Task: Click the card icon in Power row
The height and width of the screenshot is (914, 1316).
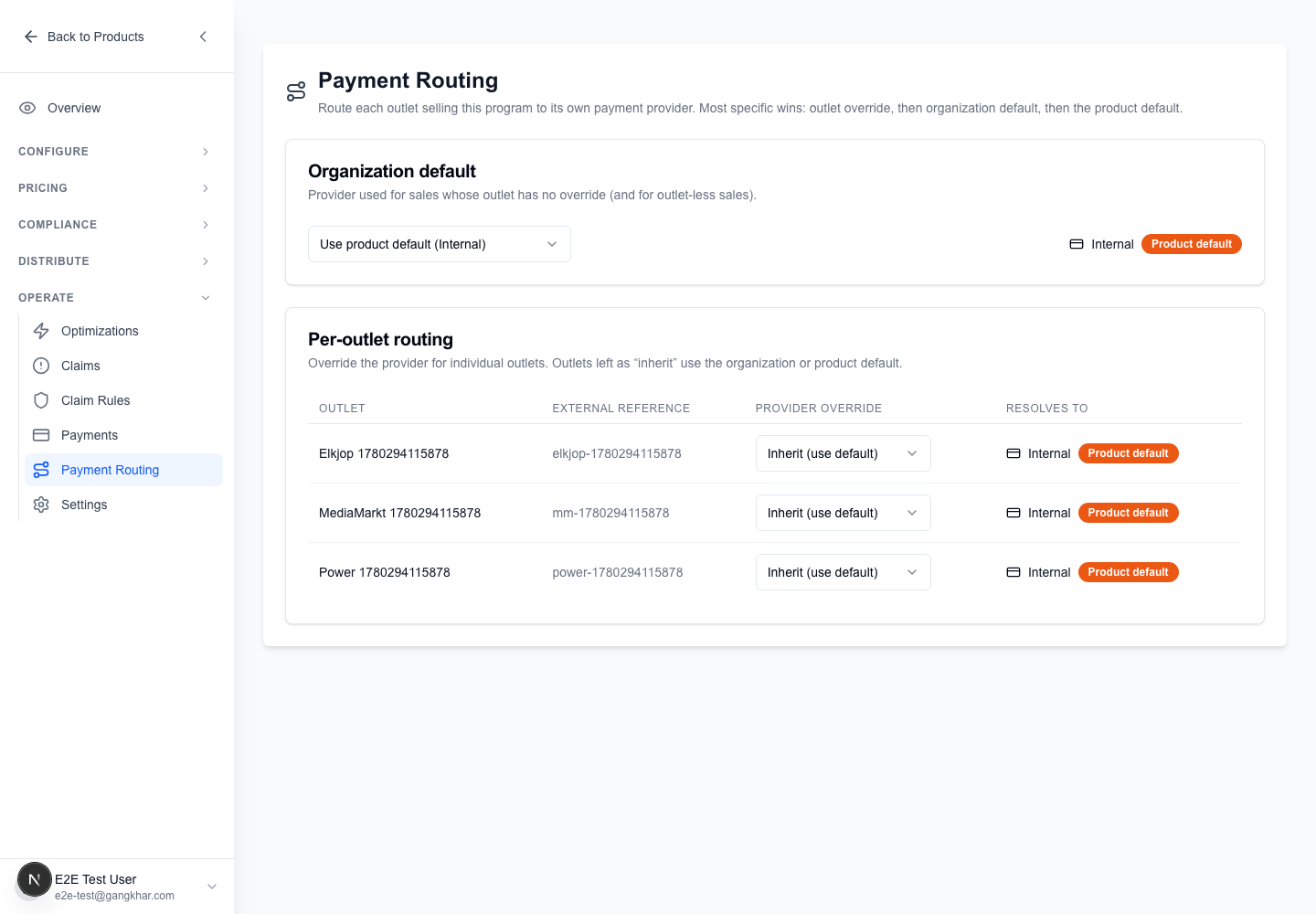Action: (x=1014, y=572)
